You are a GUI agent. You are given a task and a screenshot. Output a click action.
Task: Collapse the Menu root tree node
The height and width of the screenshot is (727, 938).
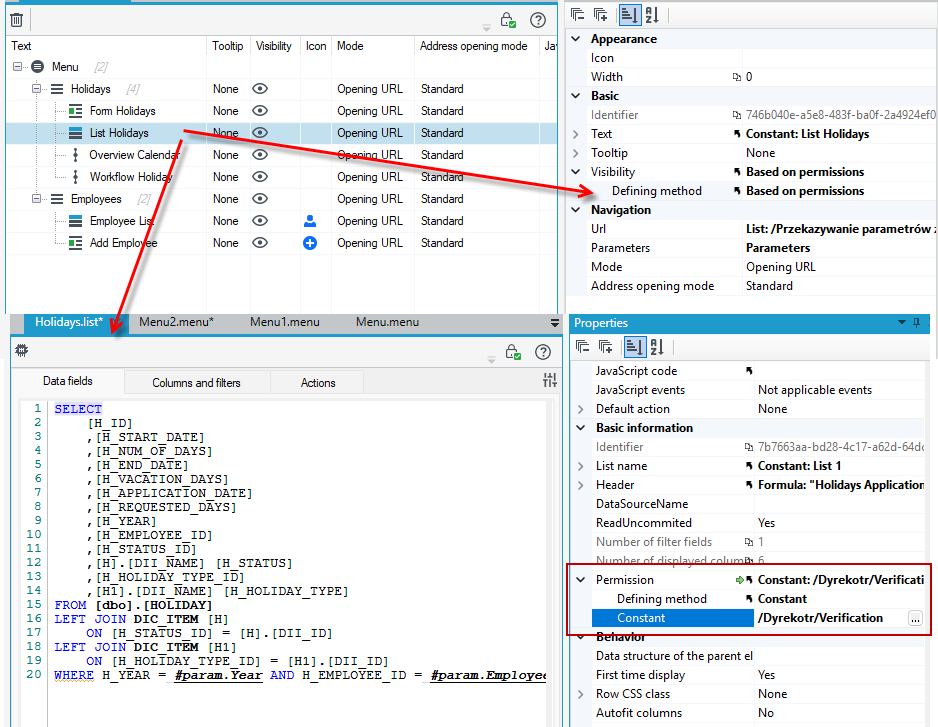pyautogui.click(x=17, y=66)
